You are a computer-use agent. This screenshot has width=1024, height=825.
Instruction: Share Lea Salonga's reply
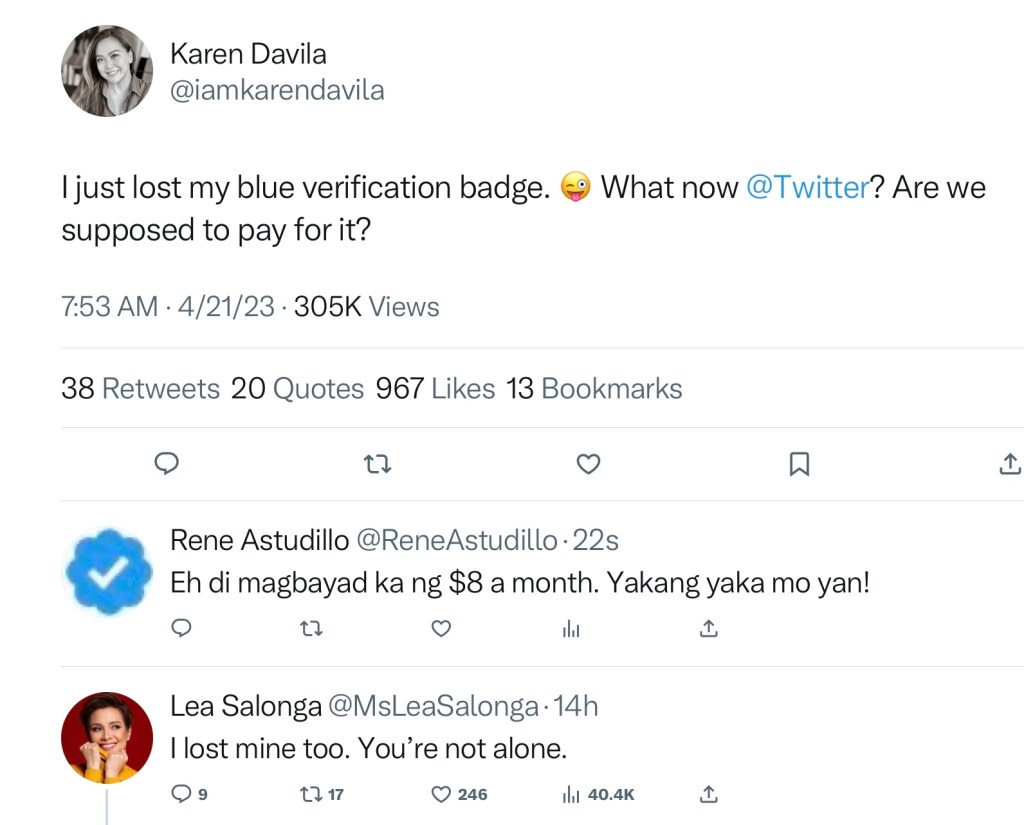[x=708, y=794]
